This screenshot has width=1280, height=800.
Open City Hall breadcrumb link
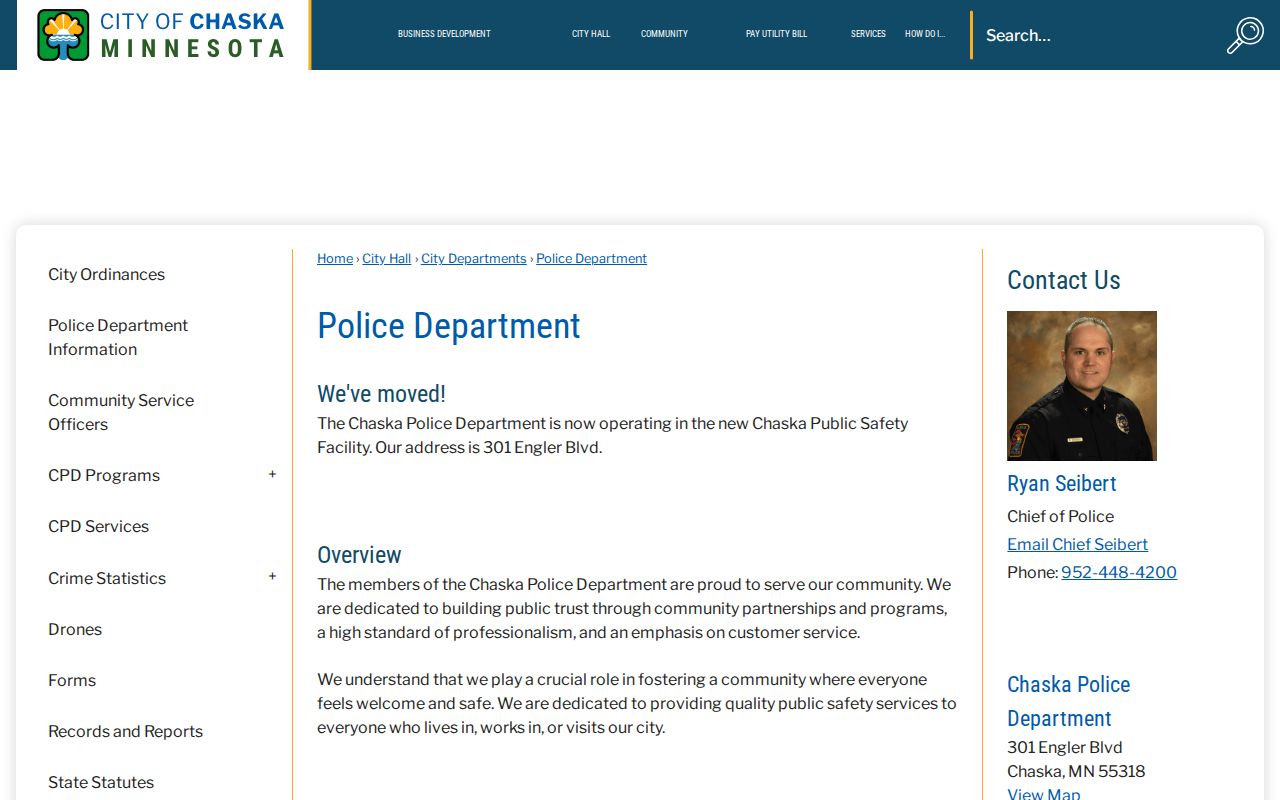pyautogui.click(x=387, y=259)
